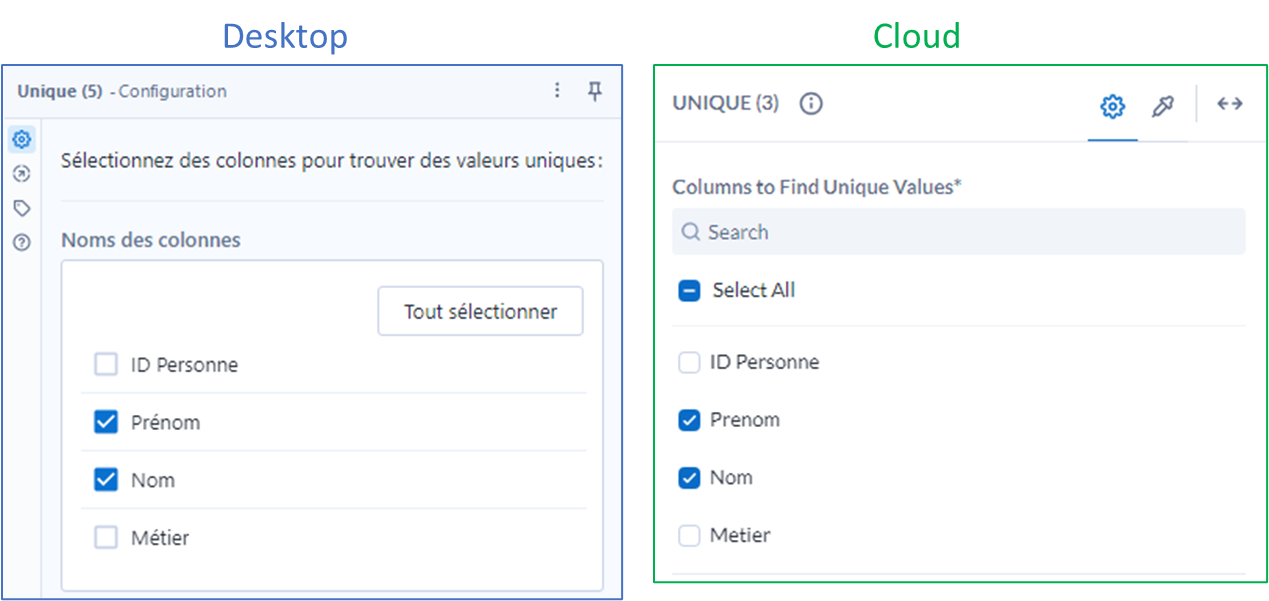
Task: Select the eyedropper icon in Cloud panel
Action: (1163, 103)
